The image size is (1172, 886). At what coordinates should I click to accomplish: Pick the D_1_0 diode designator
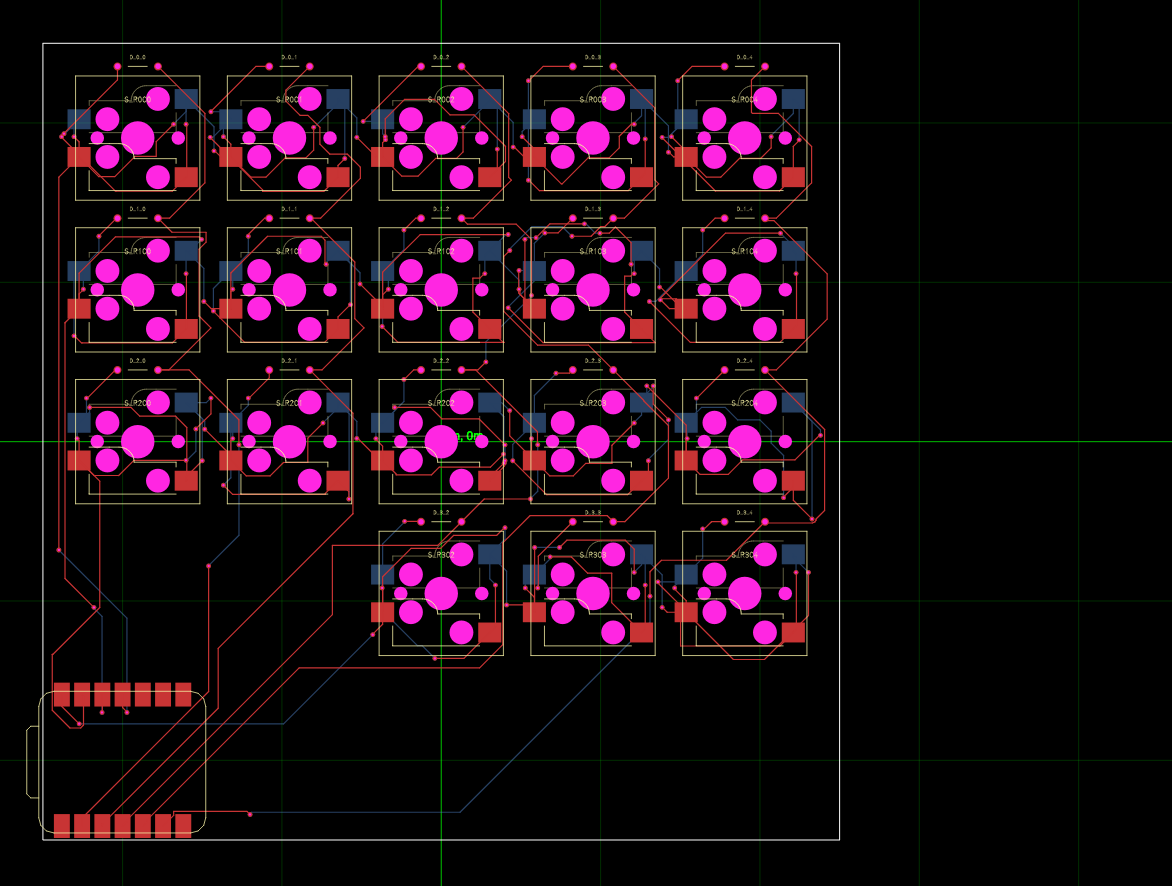138,209
